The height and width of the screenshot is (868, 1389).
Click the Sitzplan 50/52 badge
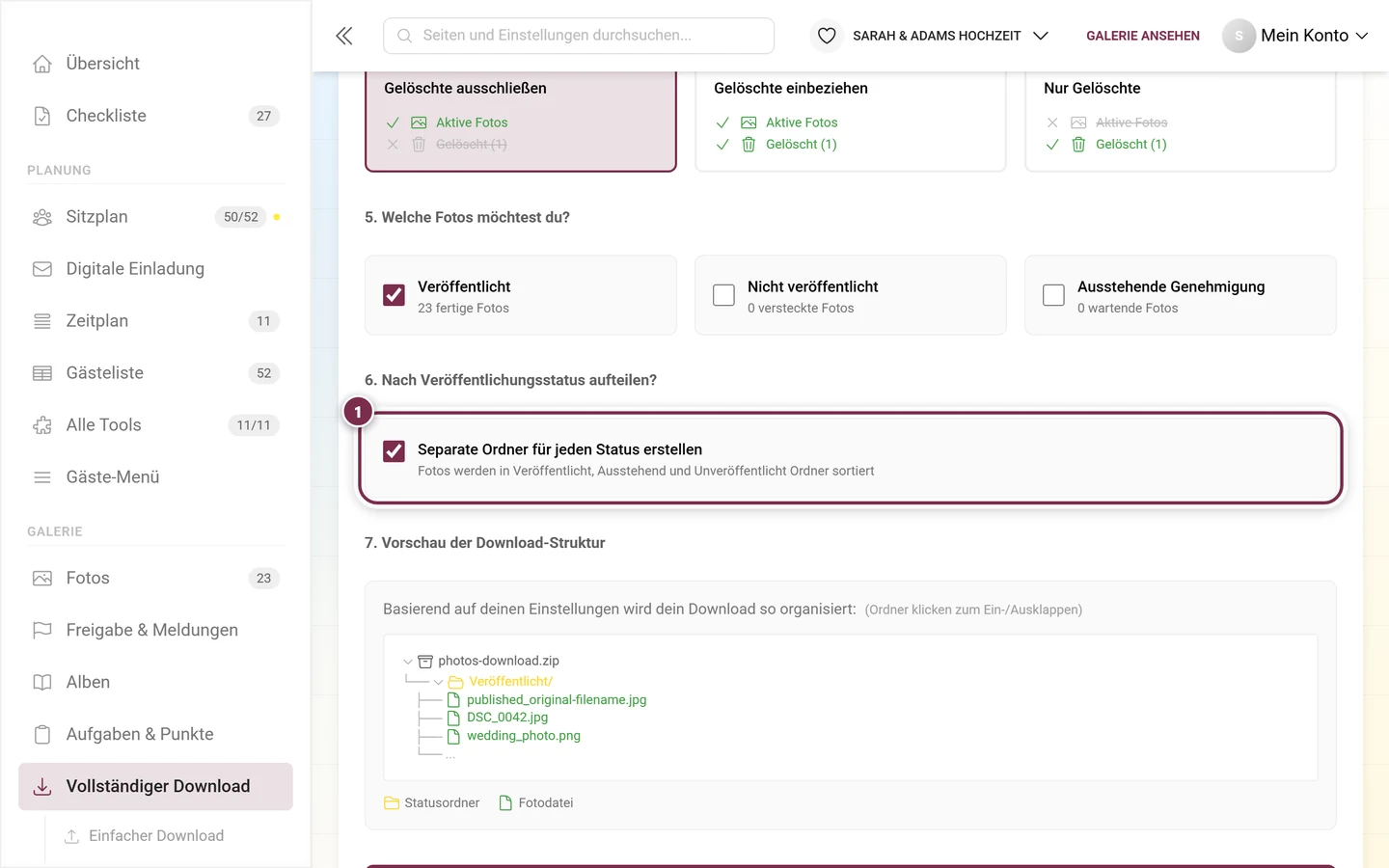click(x=241, y=217)
